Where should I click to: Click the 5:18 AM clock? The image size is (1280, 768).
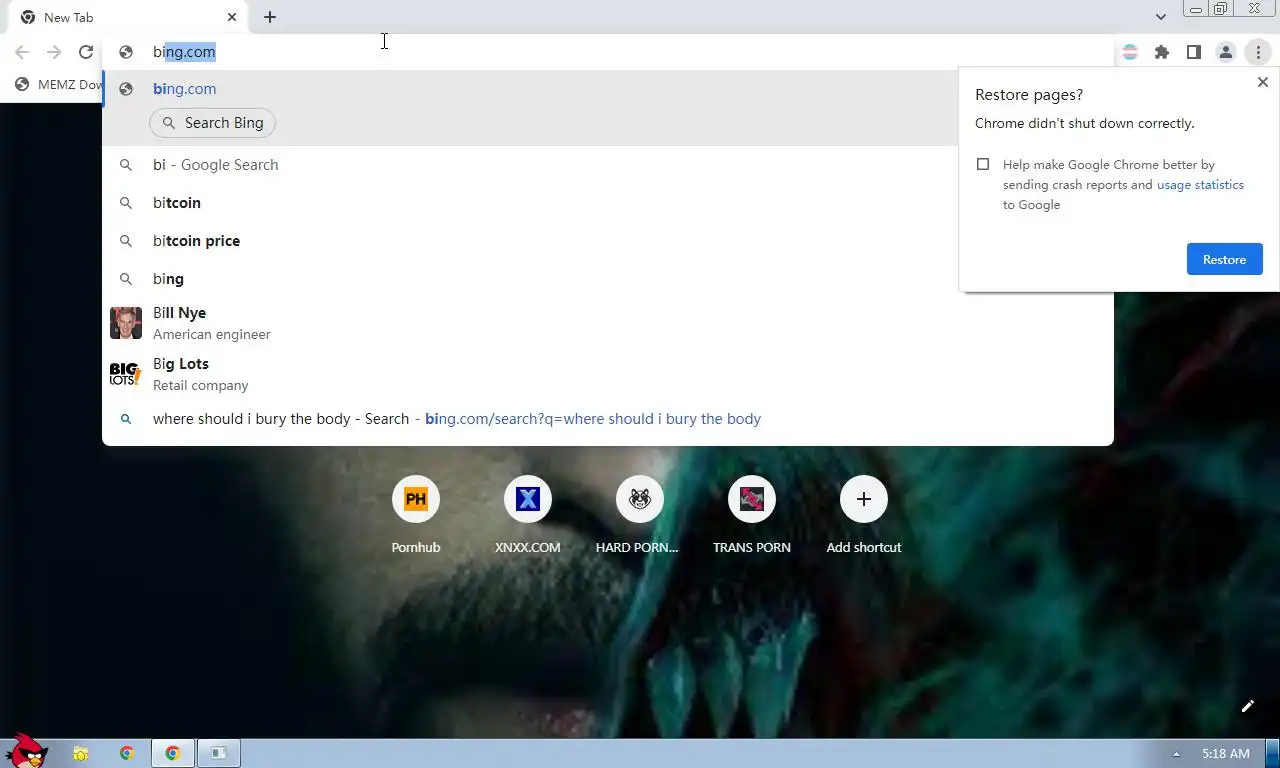(1225, 753)
